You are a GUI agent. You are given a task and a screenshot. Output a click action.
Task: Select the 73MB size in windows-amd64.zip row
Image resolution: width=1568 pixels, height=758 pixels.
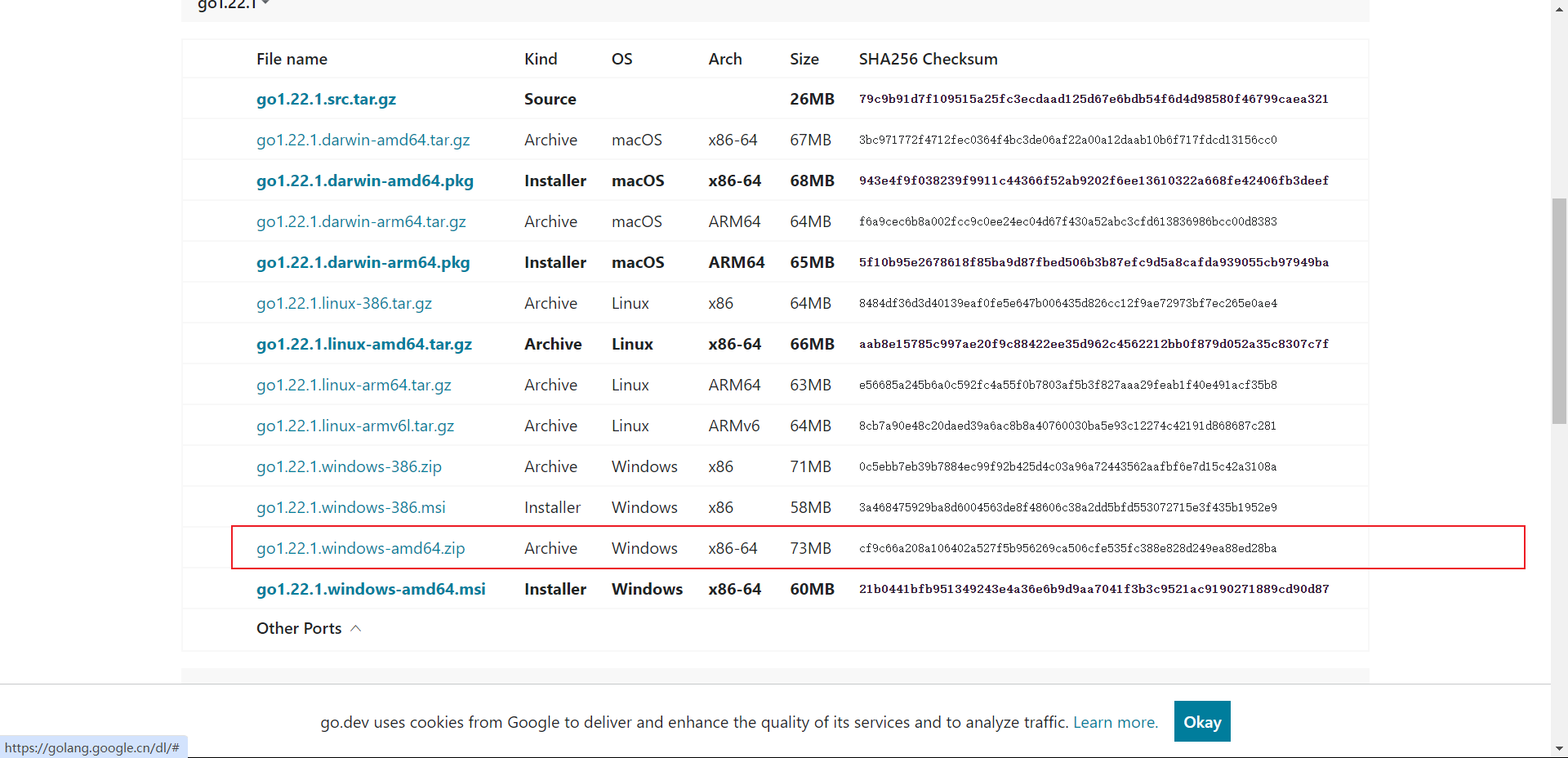point(810,548)
